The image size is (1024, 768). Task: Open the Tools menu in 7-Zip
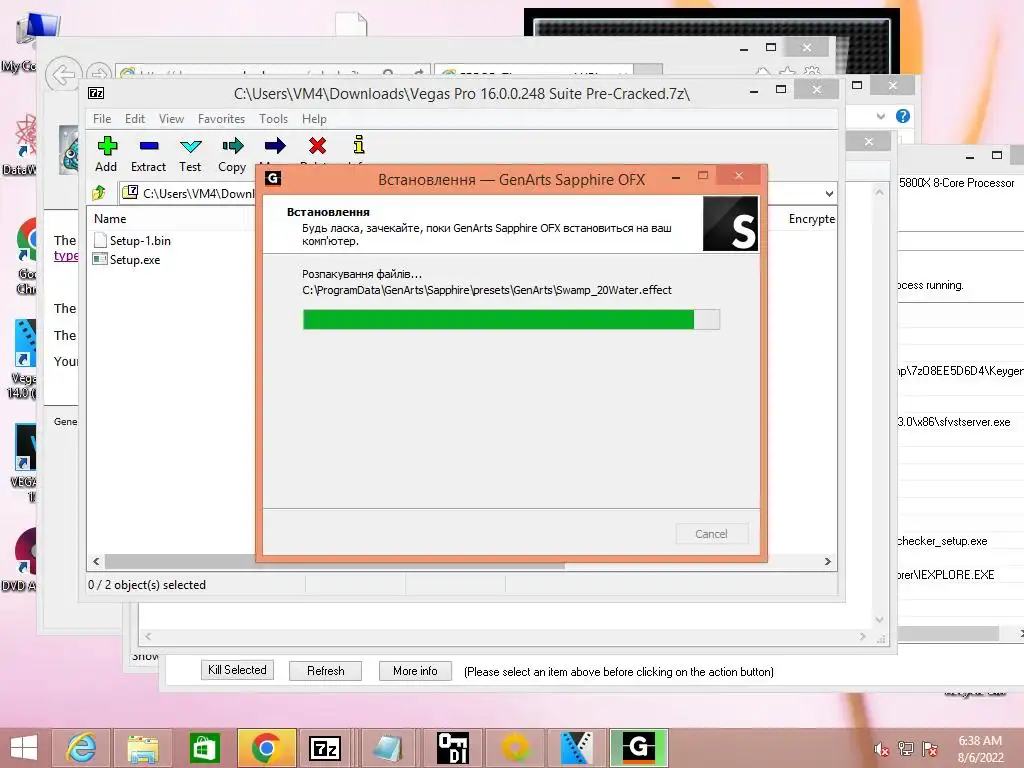273,119
